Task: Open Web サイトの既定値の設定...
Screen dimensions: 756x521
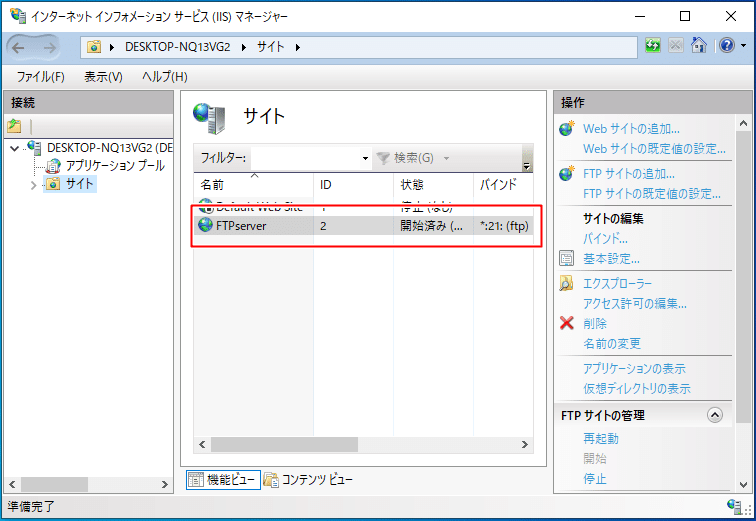Action: coord(654,148)
